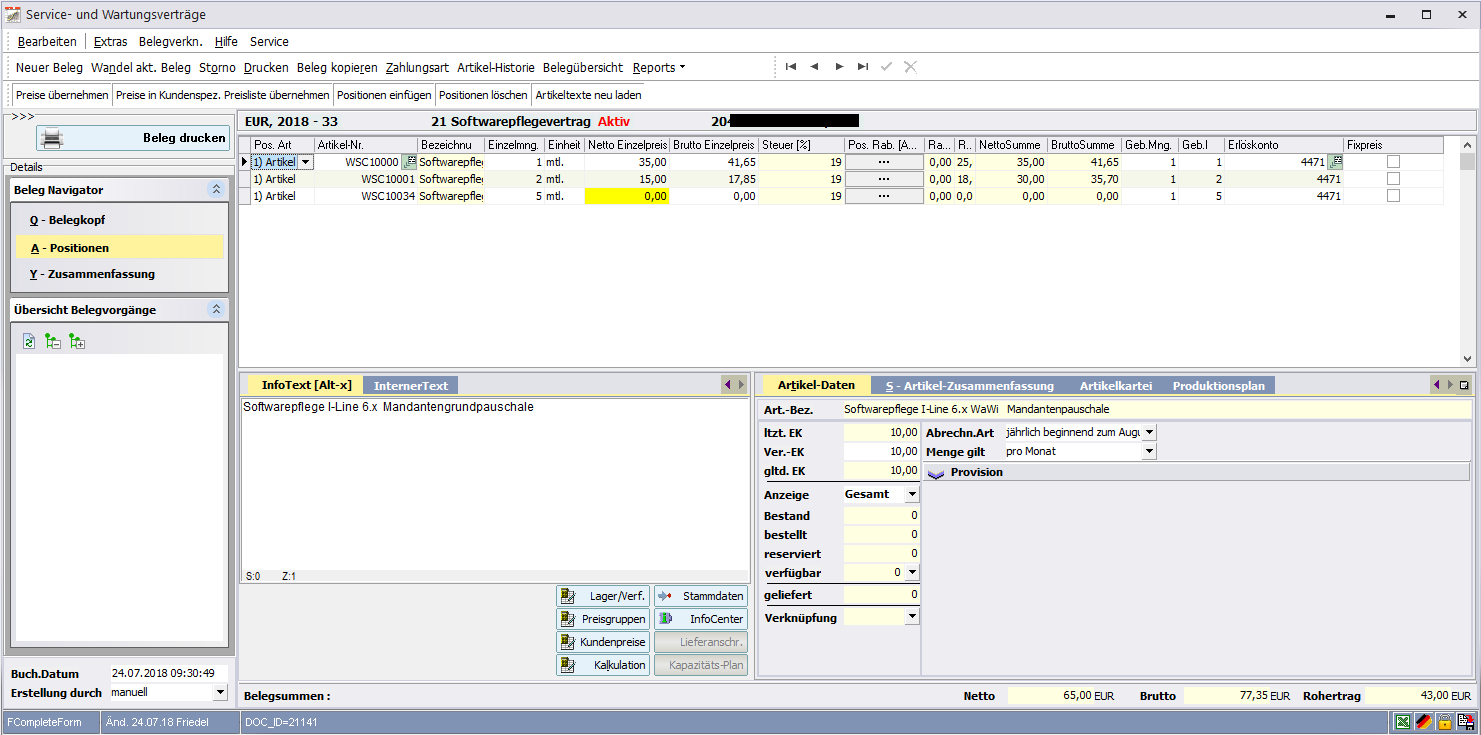Viewport: 1481px width, 735px height.
Task: Open article lookup next to WSC10000
Action: click(x=409, y=162)
